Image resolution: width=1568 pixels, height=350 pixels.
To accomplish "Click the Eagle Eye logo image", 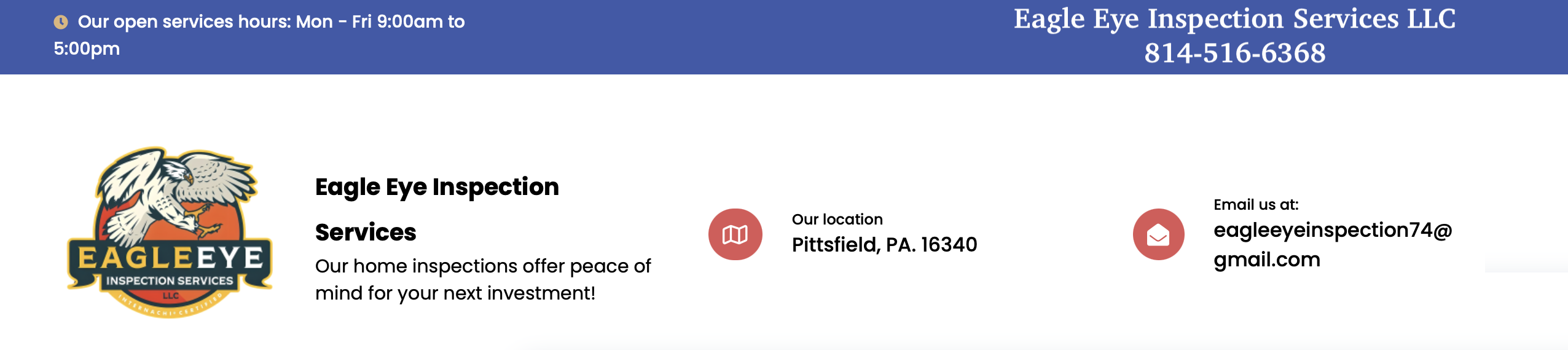I will tap(170, 232).
